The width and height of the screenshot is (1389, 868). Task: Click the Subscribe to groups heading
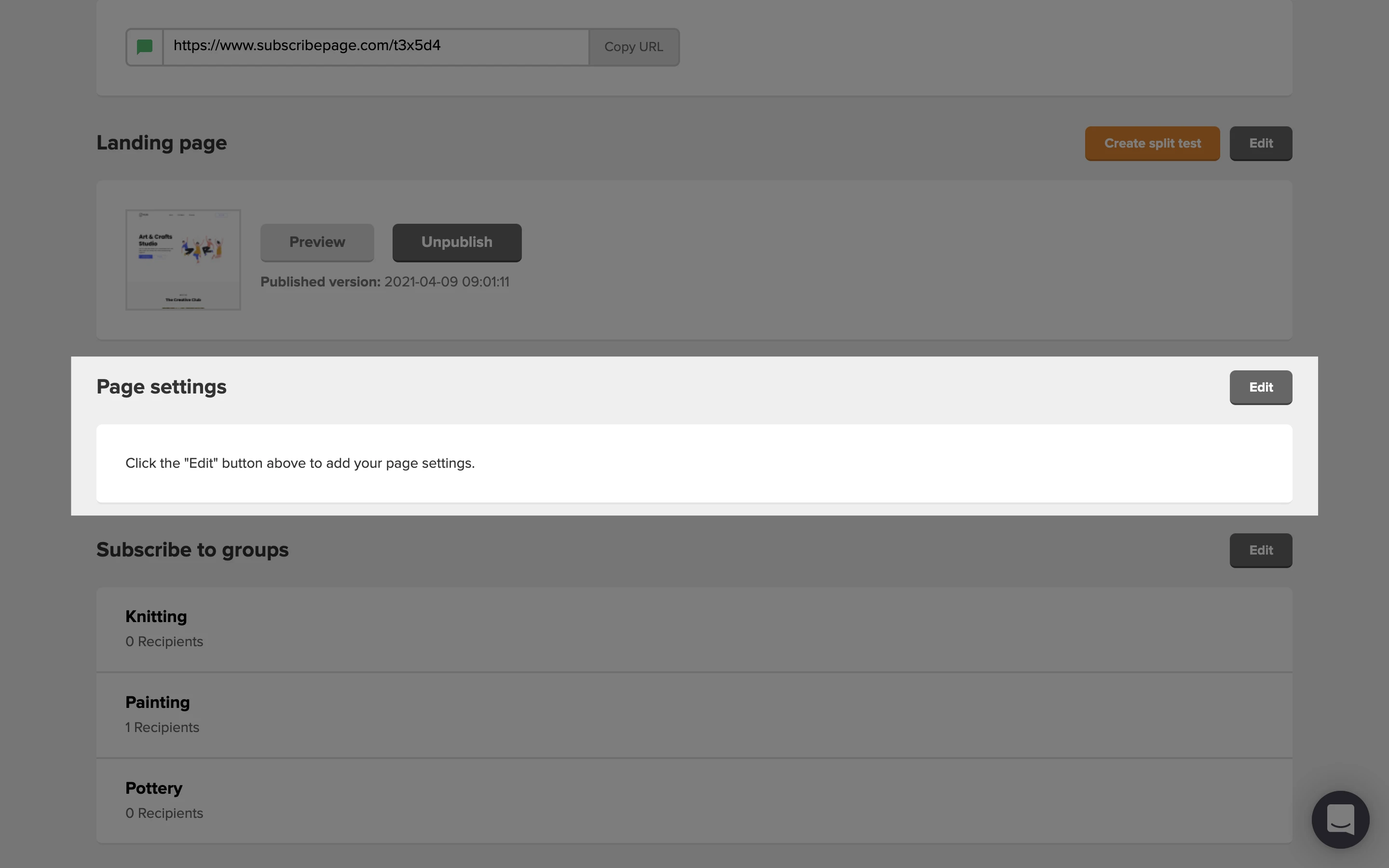point(192,550)
